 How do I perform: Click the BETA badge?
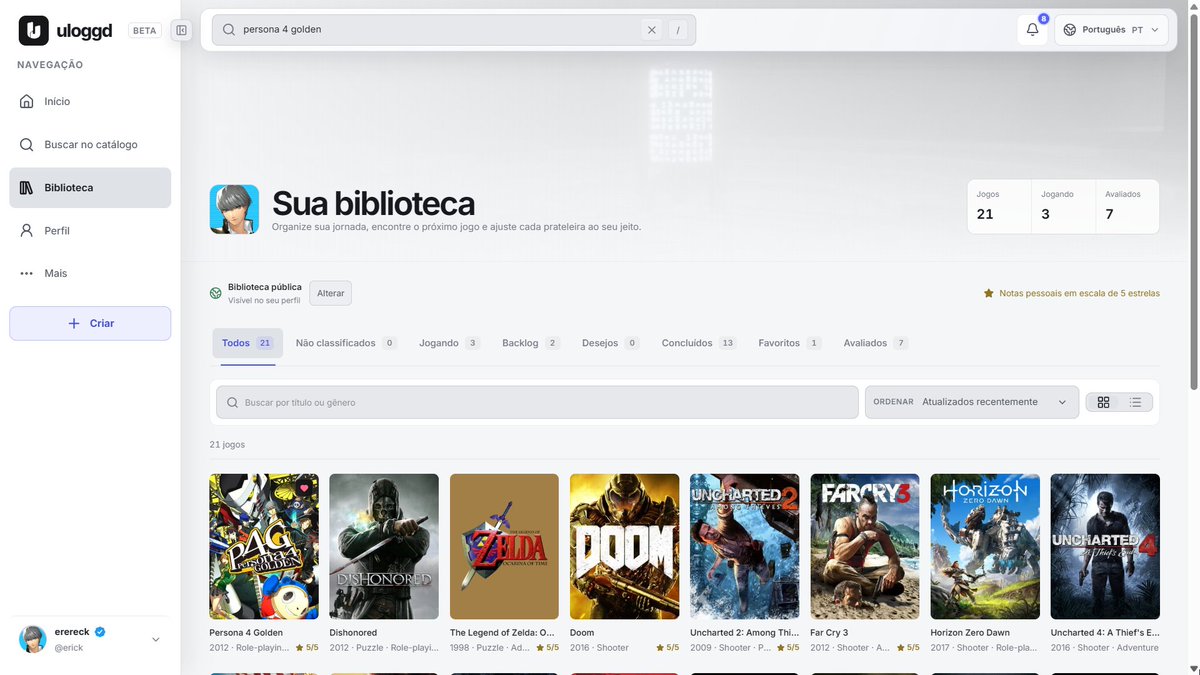click(145, 30)
